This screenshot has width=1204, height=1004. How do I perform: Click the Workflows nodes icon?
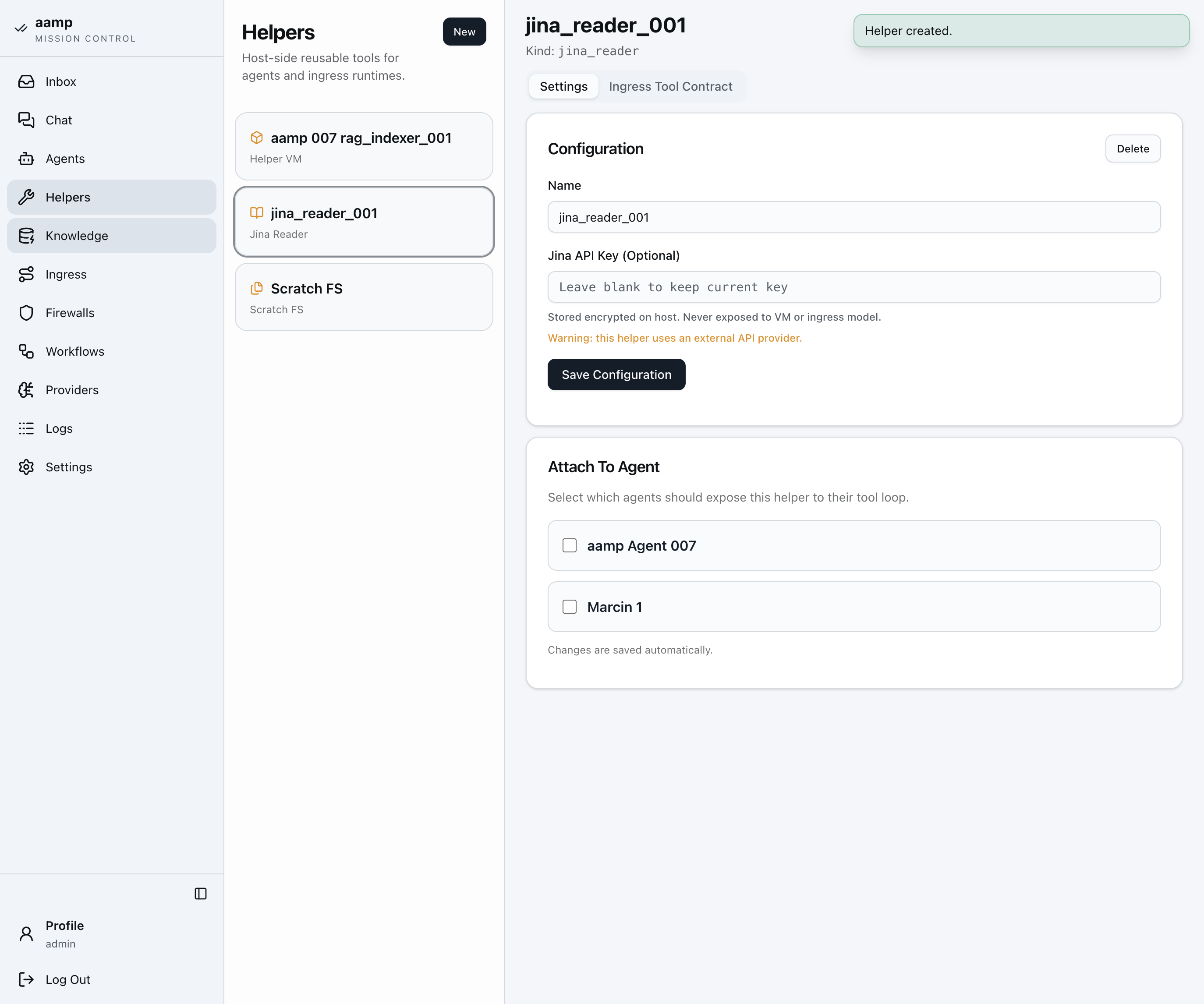26,351
